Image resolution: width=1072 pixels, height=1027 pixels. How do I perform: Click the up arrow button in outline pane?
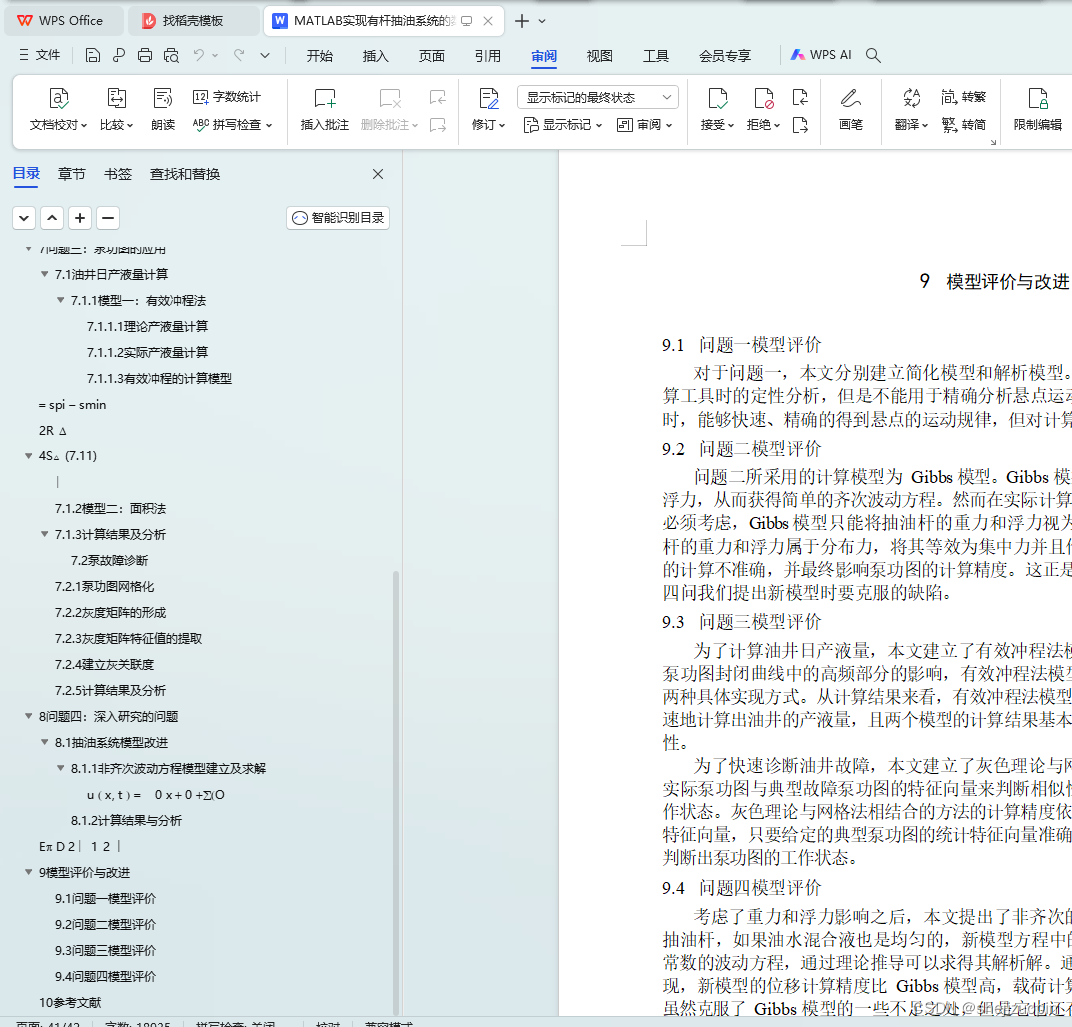(52, 218)
